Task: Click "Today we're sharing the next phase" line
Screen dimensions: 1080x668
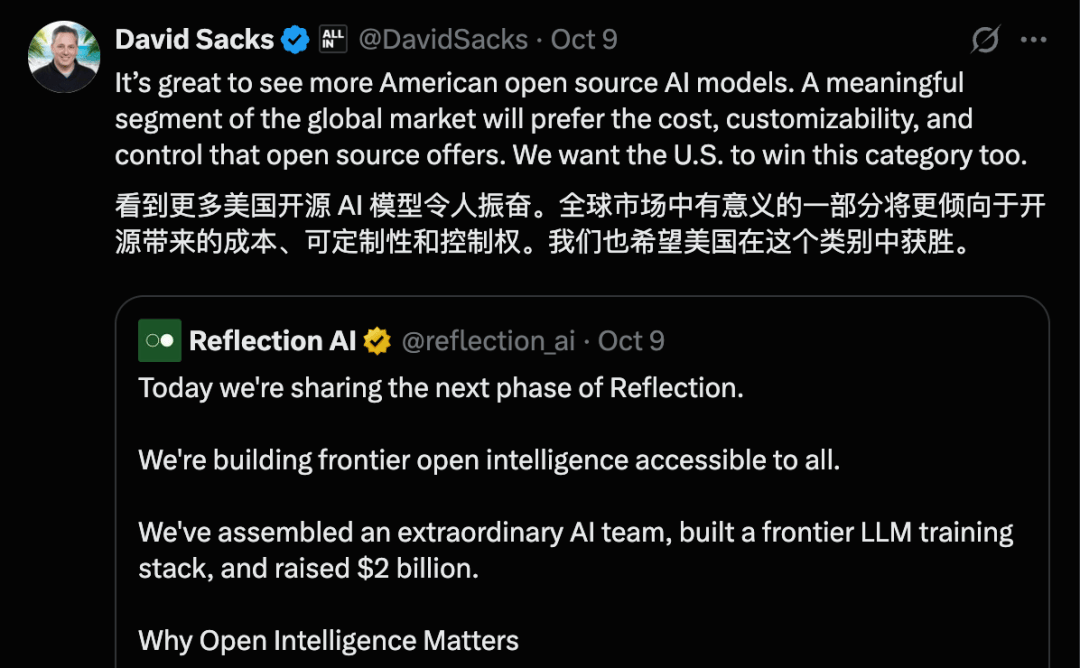Action: 440,388
